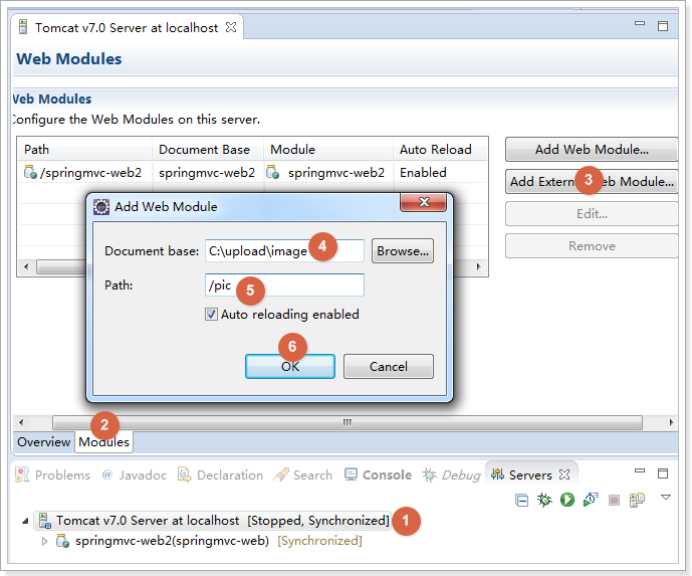Open the Servers view menu dropdown arrow

click(x=666, y=497)
